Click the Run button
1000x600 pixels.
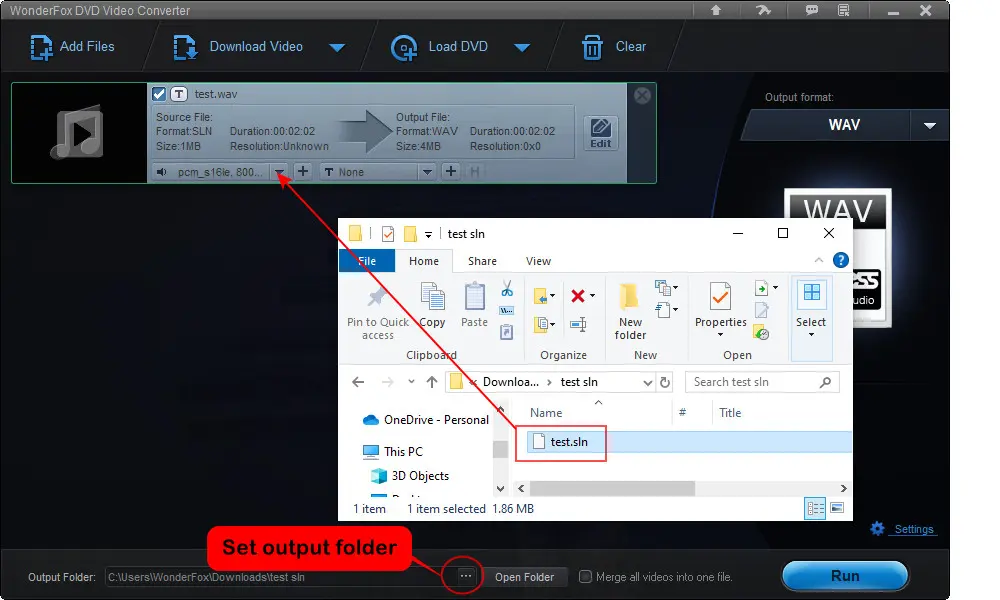tap(845, 576)
